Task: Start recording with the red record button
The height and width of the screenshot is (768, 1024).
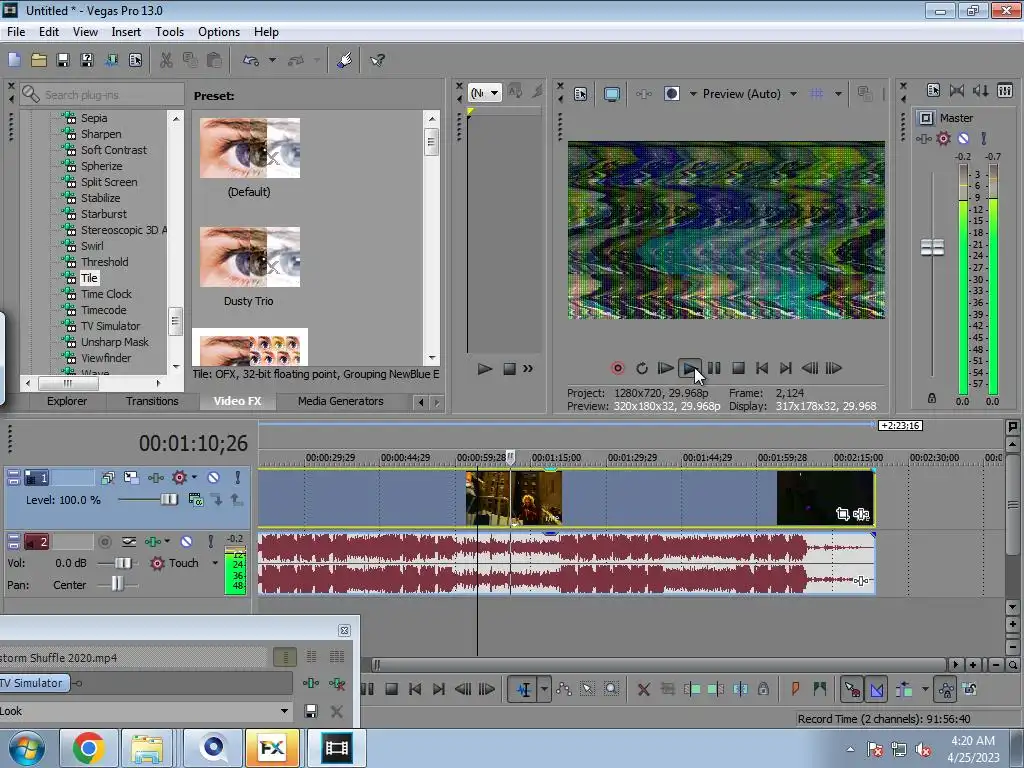Action: [617, 368]
